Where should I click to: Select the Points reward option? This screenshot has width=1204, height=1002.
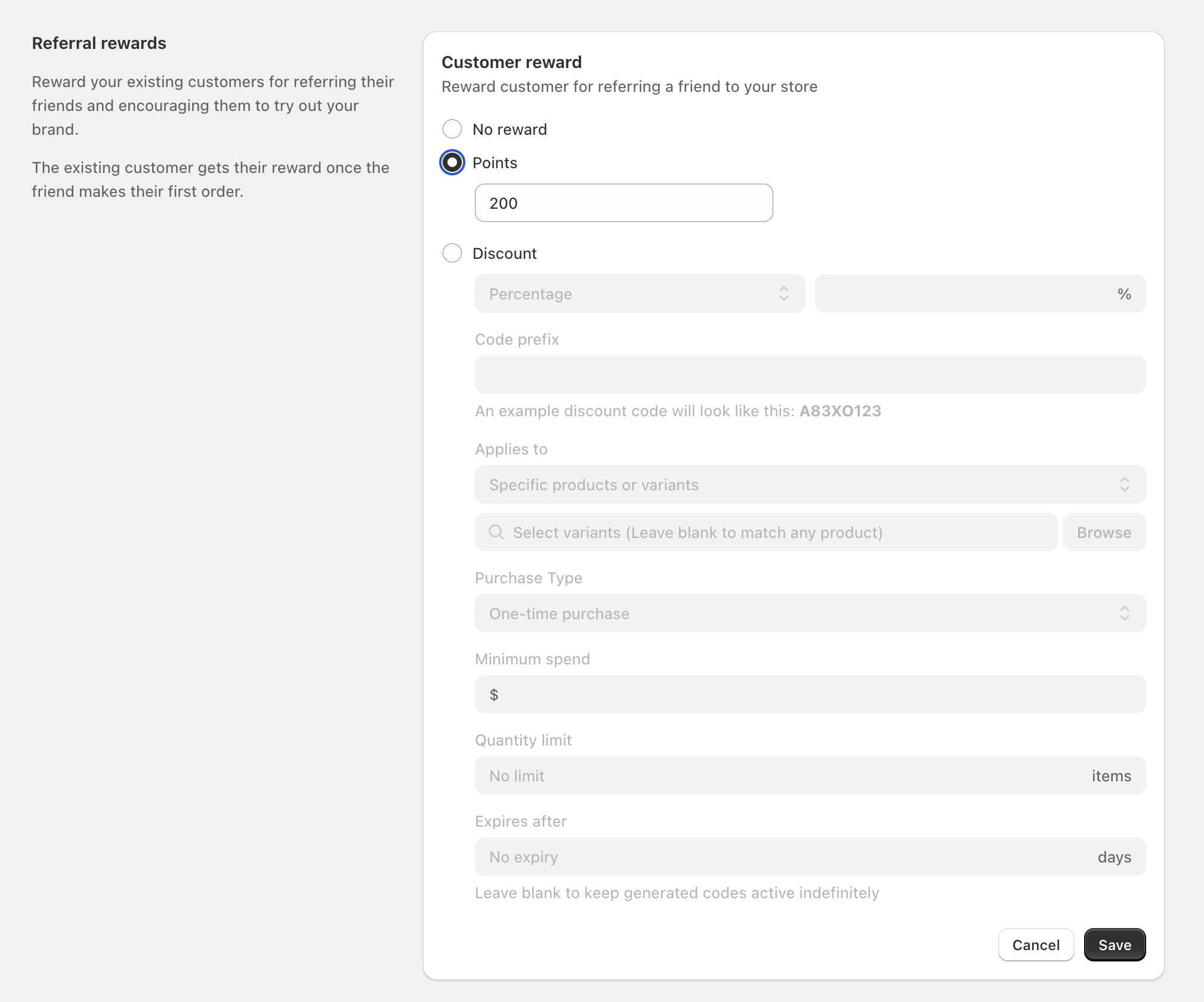click(452, 162)
